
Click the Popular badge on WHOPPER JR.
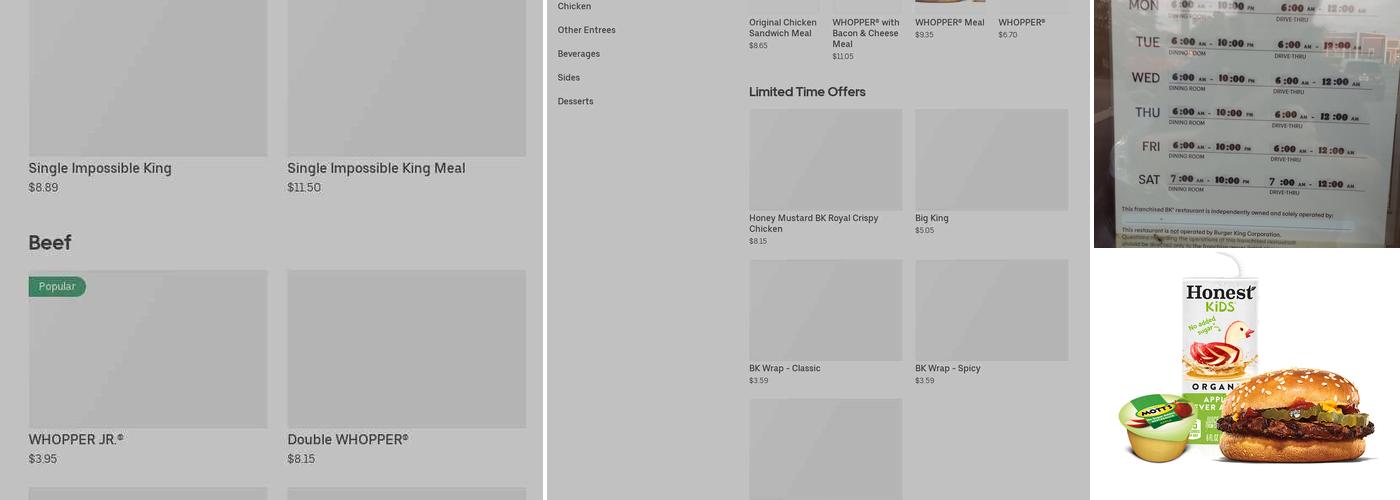click(57, 287)
